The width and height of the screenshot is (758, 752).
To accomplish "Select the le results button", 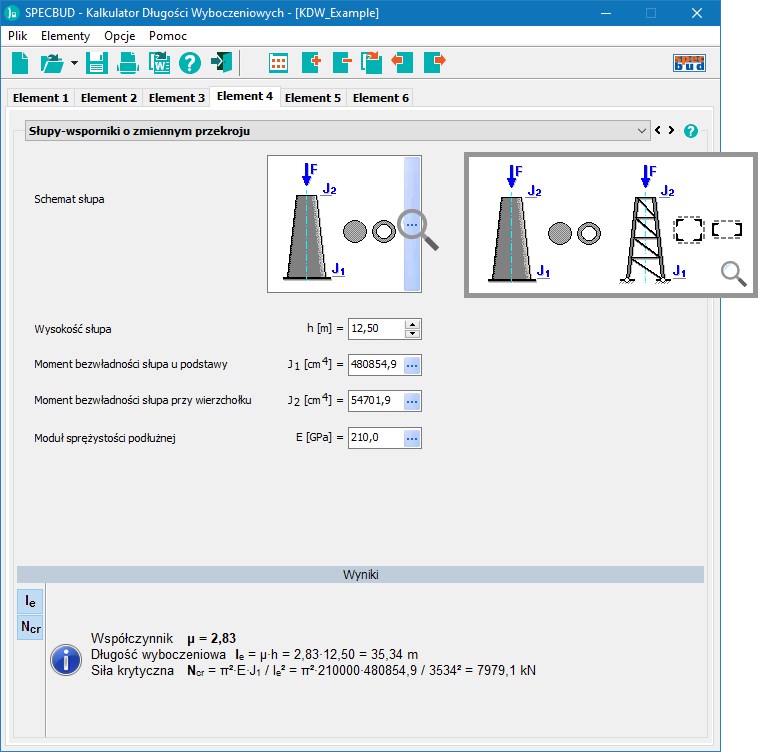I will (x=31, y=602).
